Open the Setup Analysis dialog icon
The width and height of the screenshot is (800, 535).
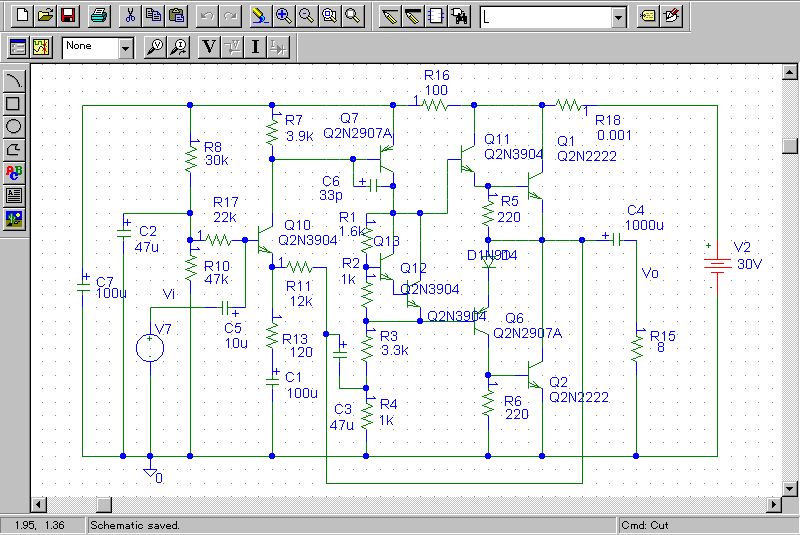[17, 46]
